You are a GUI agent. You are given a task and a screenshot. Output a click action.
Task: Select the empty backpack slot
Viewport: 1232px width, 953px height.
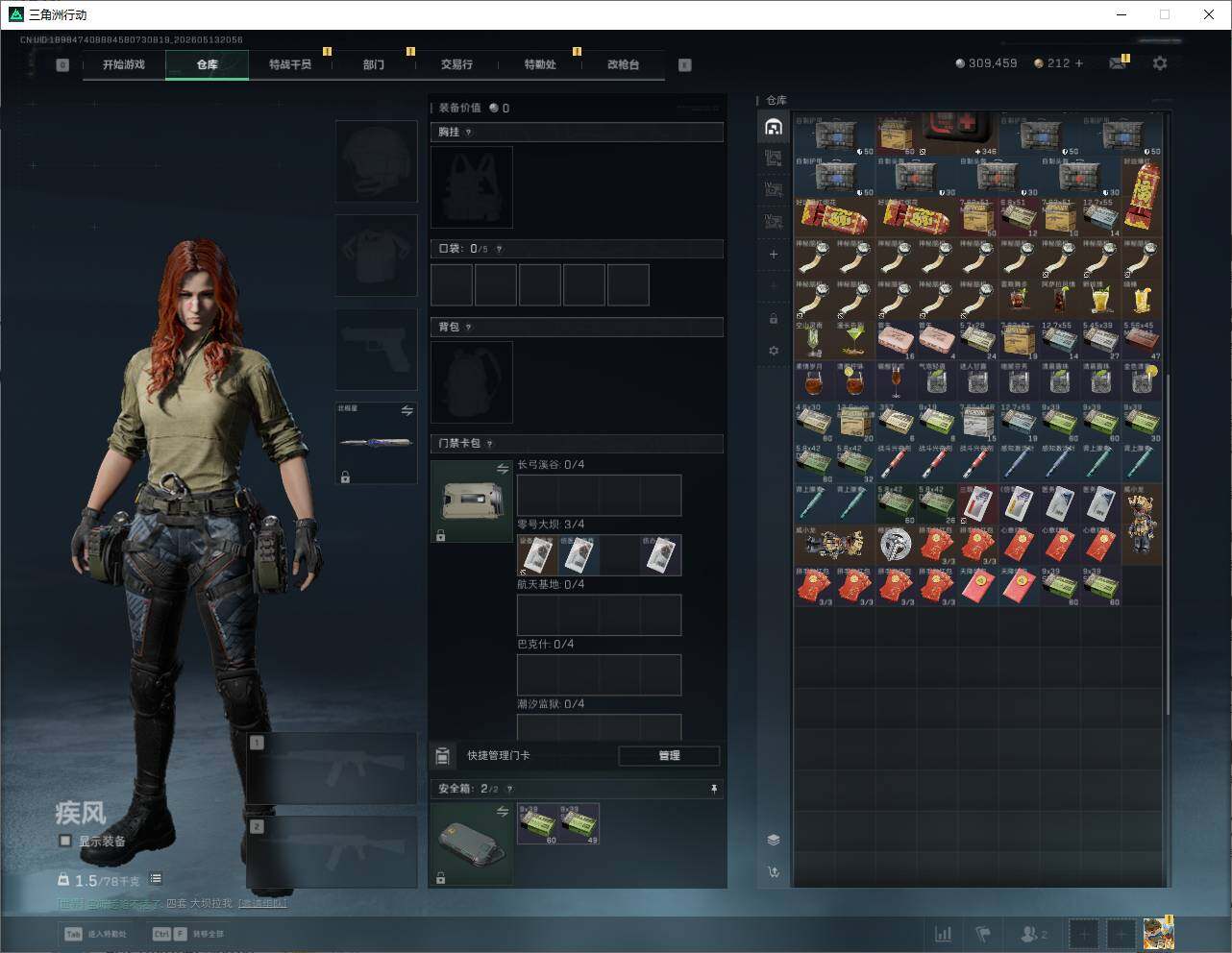pos(472,382)
